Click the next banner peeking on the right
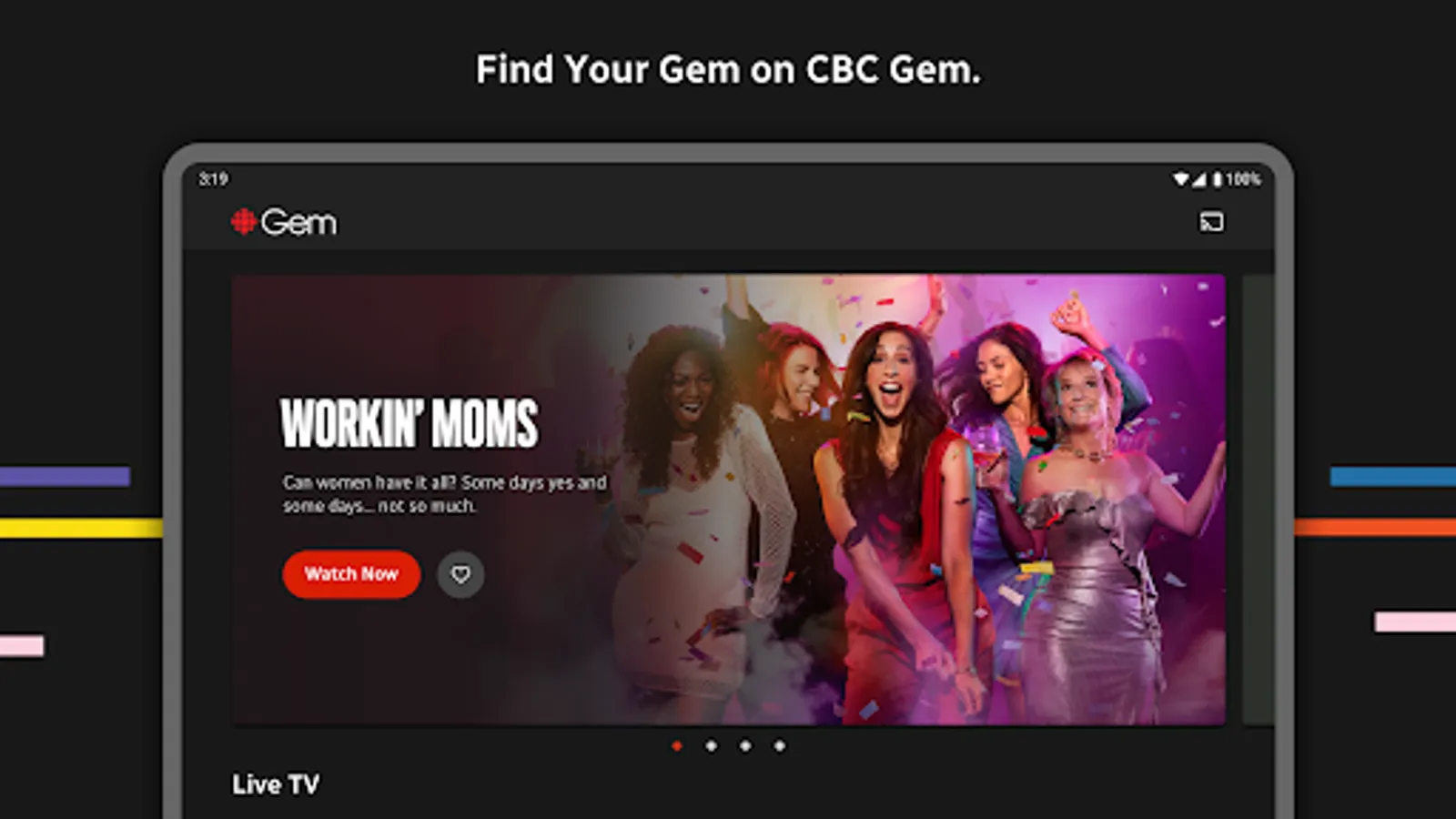The width and height of the screenshot is (1456, 819). pyautogui.click(x=1258, y=500)
